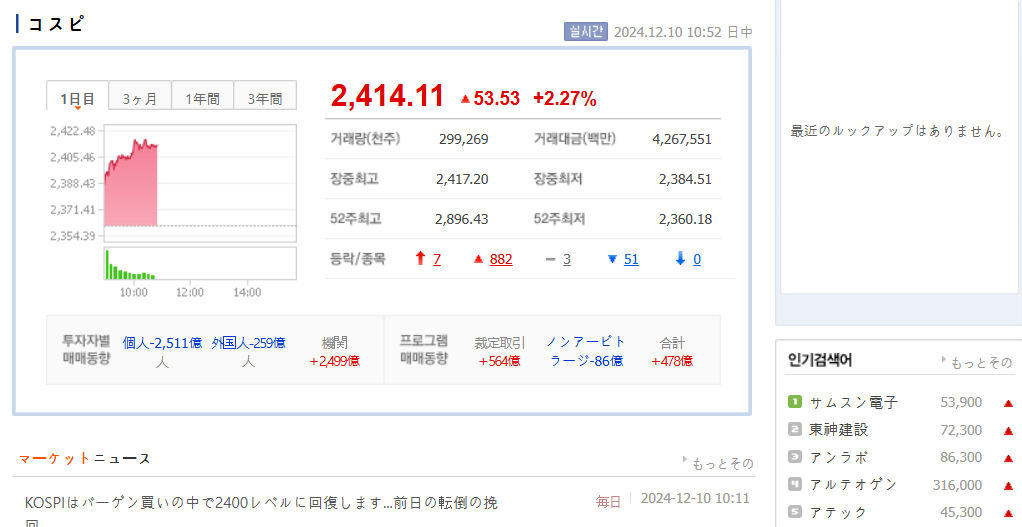Switch chart to 3ヶ月 tab
1022x527 pixels.
pos(140,98)
